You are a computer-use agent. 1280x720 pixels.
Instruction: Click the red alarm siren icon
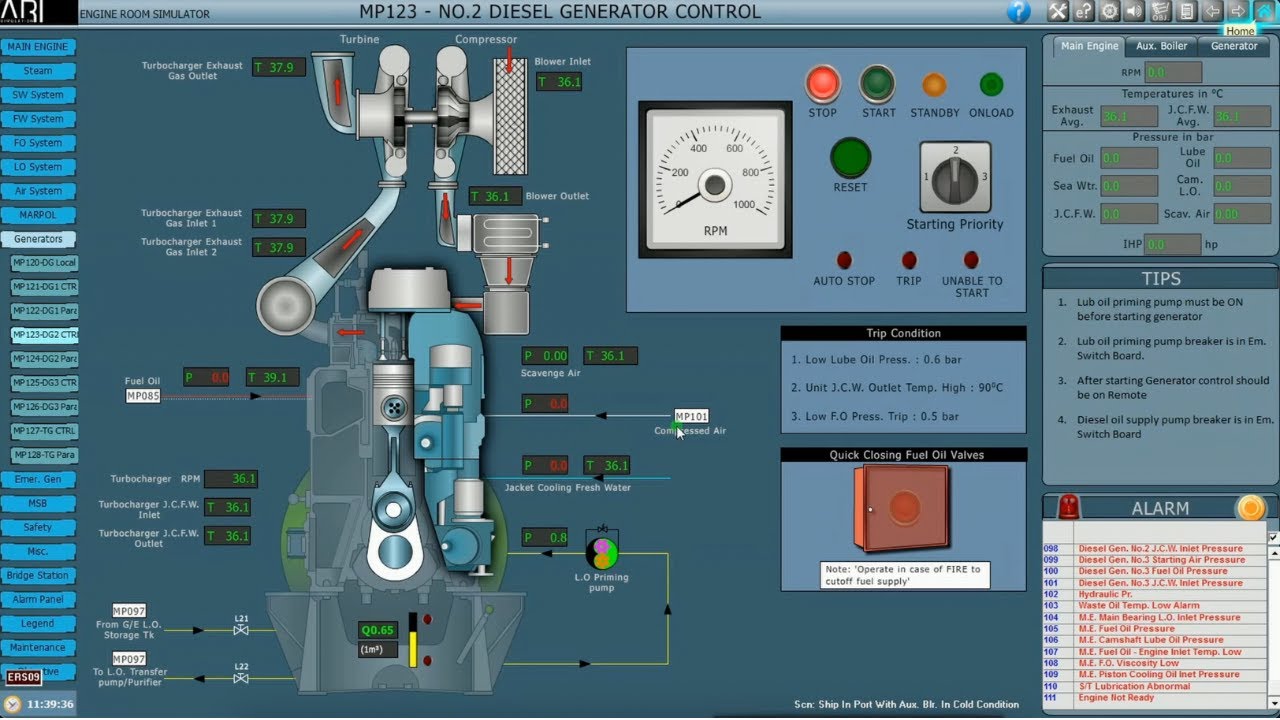pos(1070,507)
